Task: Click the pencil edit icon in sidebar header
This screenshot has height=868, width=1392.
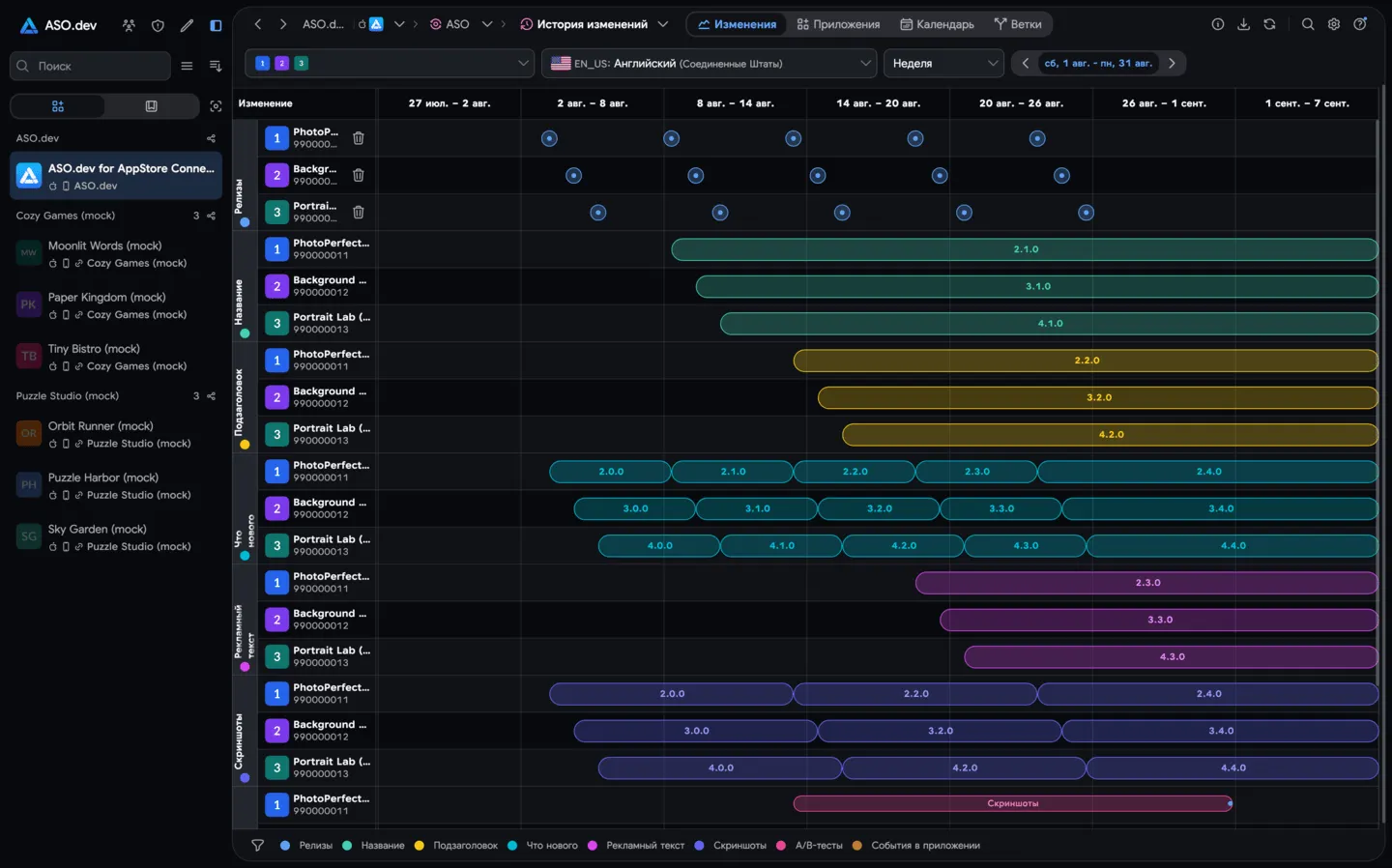Action: (187, 25)
